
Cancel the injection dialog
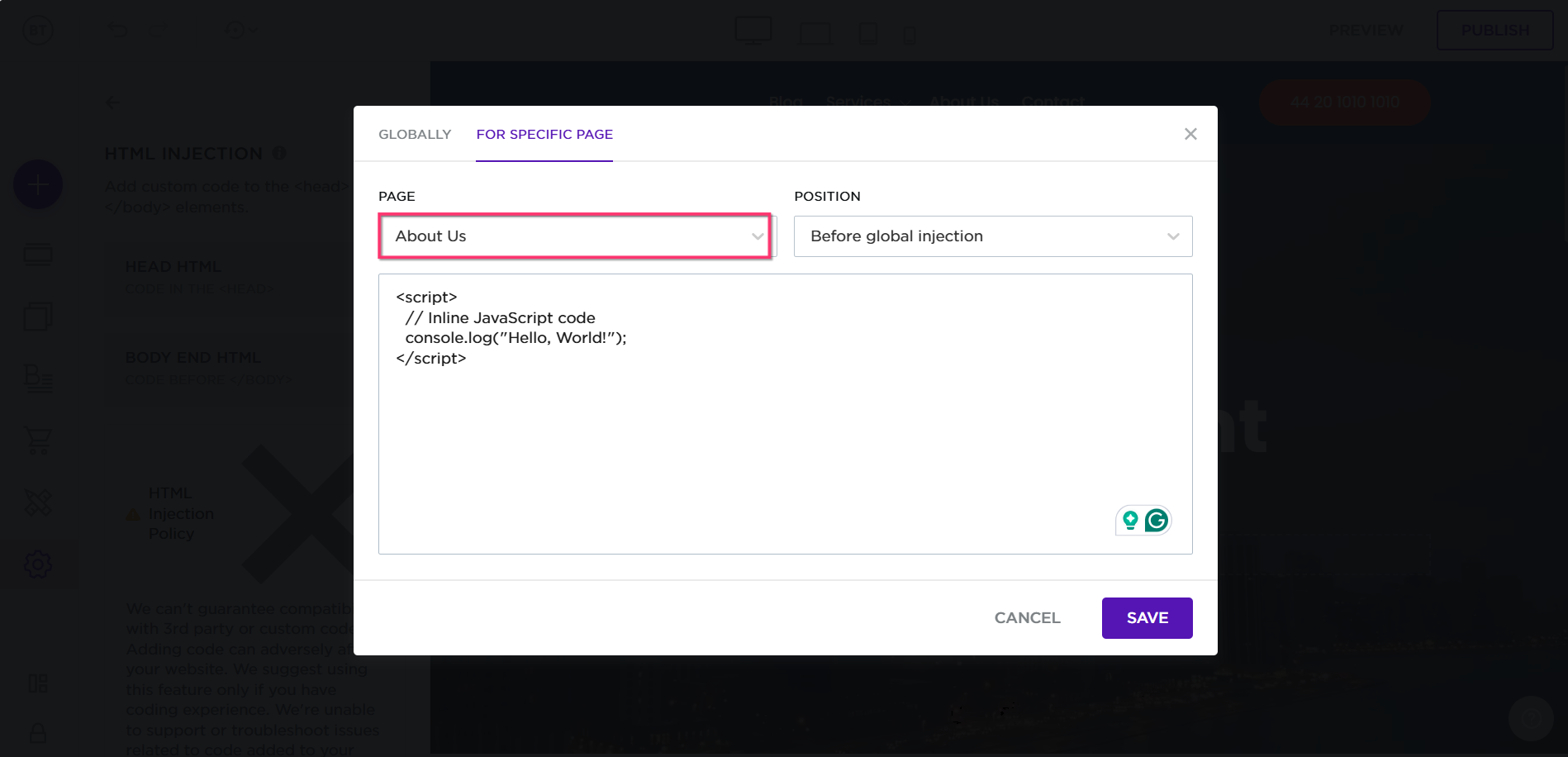pyautogui.click(x=1027, y=618)
